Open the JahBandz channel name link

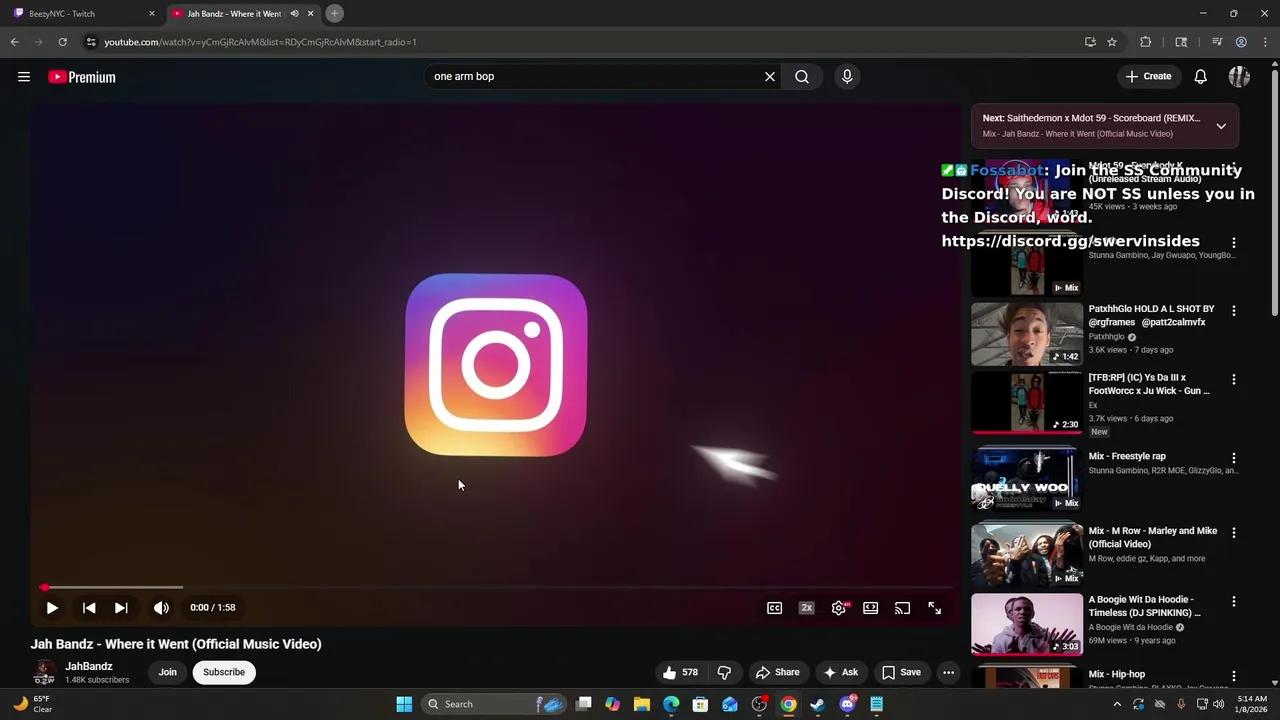[x=89, y=666]
